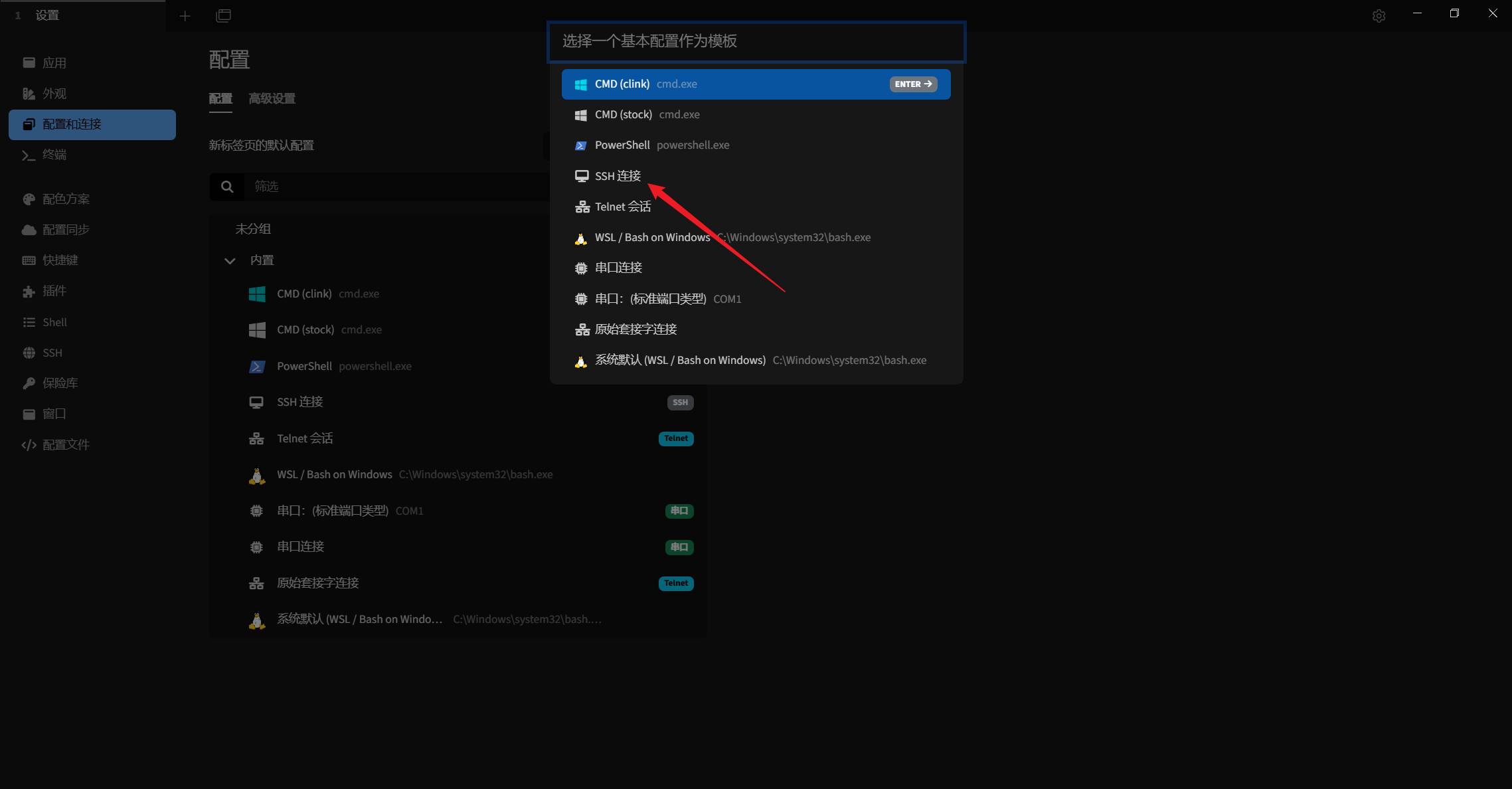Switch to the 高级设置 tab
The width and height of the screenshot is (1512, 789).
tap(272, 98)
